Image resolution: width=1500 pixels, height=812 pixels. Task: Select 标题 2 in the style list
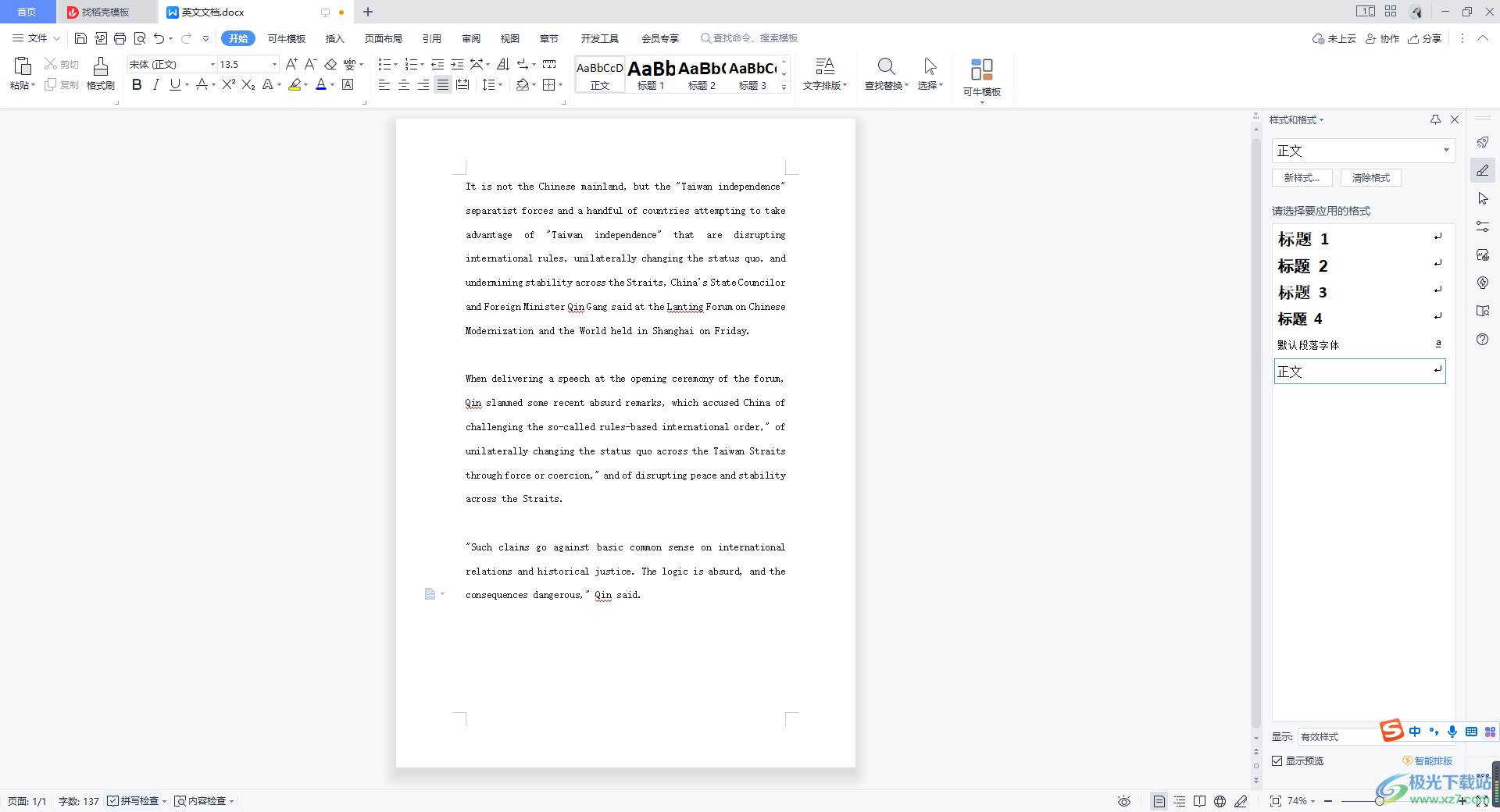point(1359,265)
